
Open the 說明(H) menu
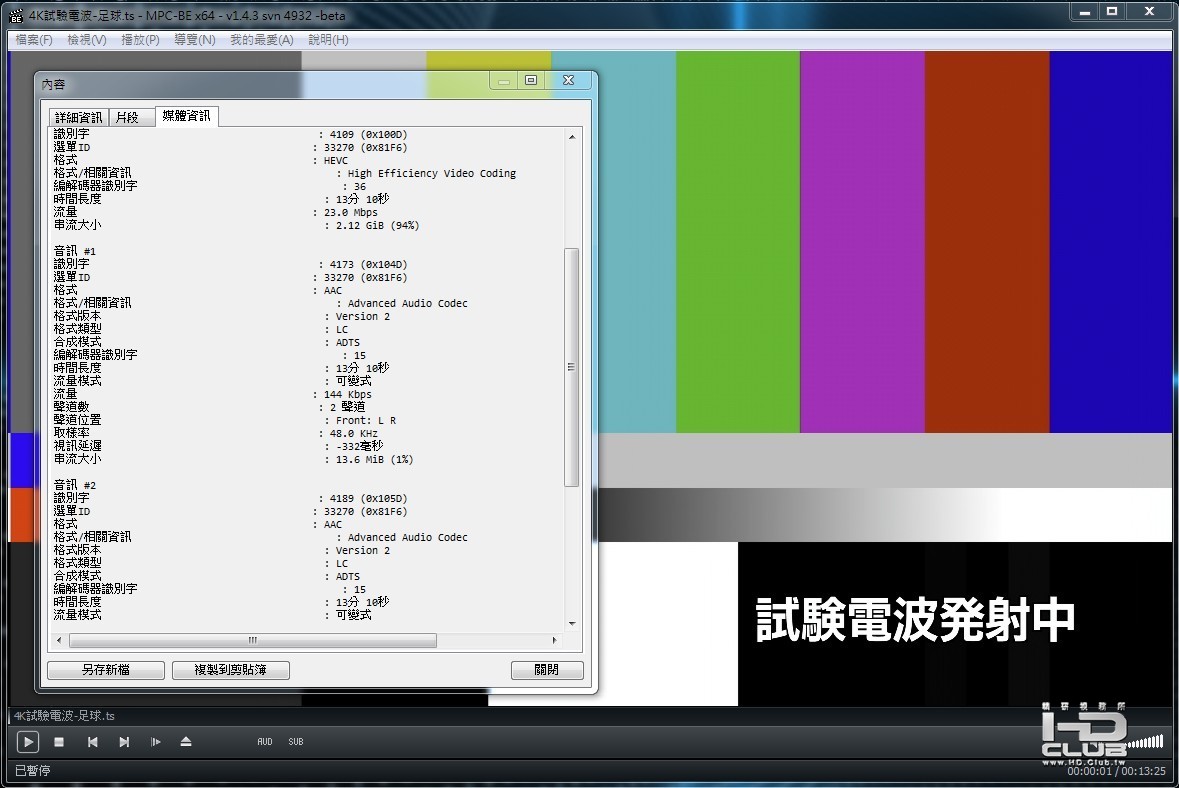(328, 40)
